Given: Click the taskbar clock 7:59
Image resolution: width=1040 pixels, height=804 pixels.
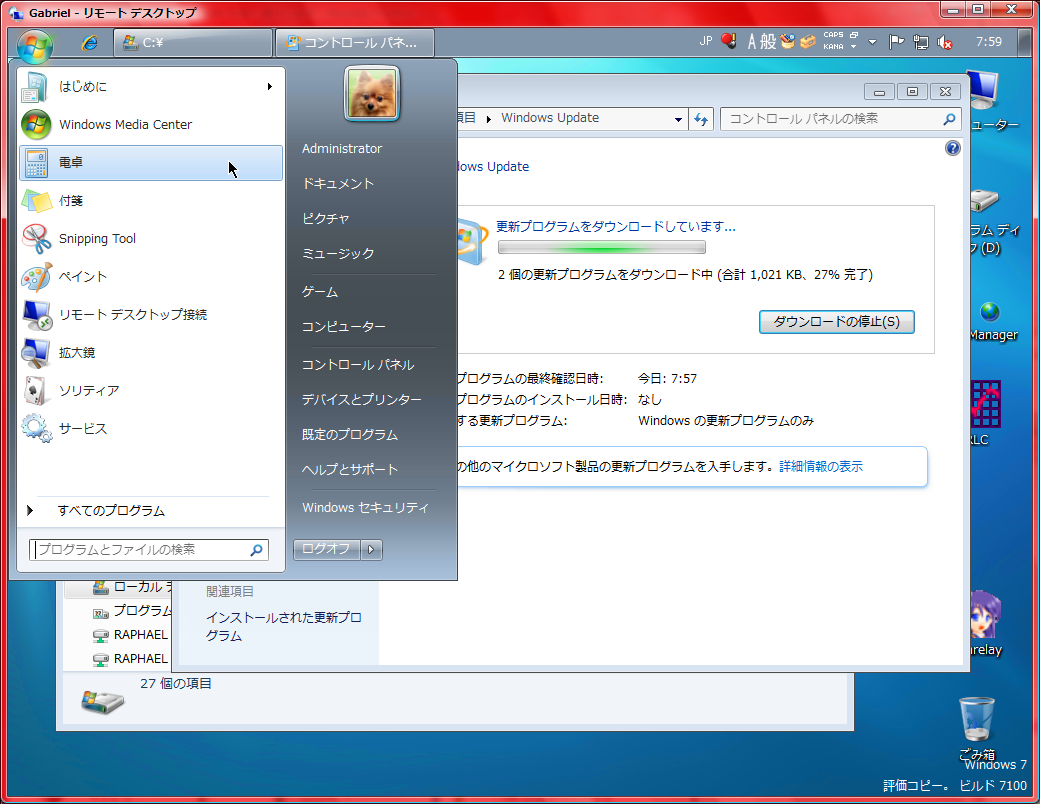Looking at the screenshot, I should pyautogui.click(x=988, y=42).
